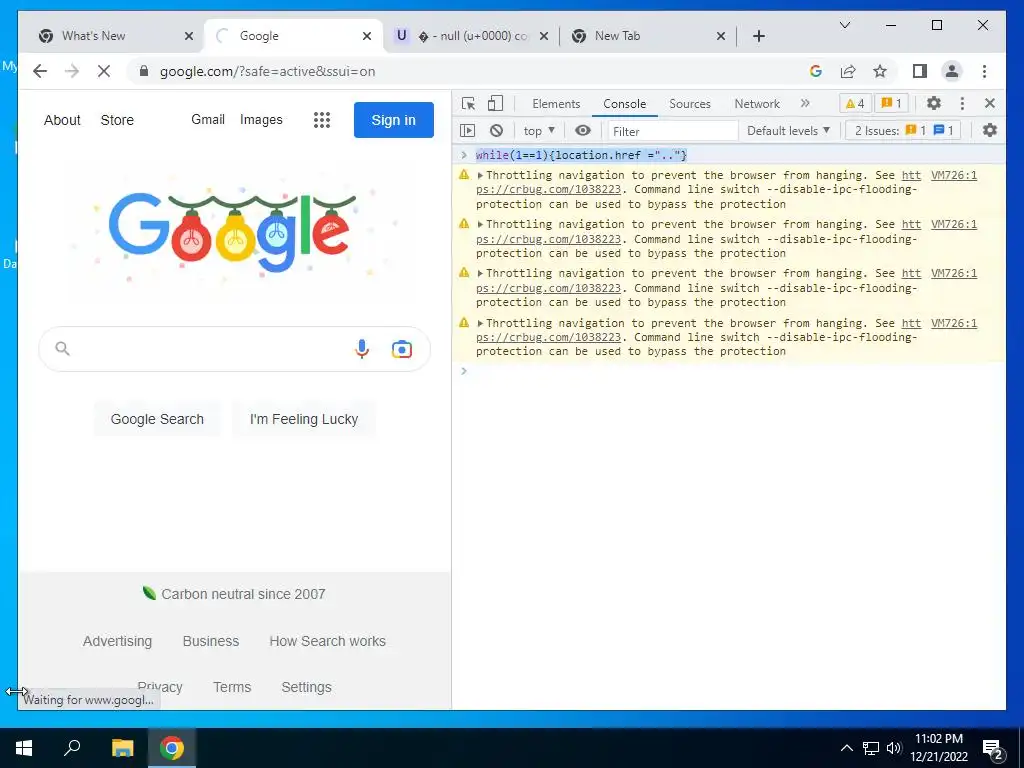
Task: Select the inspect element picker icon
Action: tap(468, 103)
